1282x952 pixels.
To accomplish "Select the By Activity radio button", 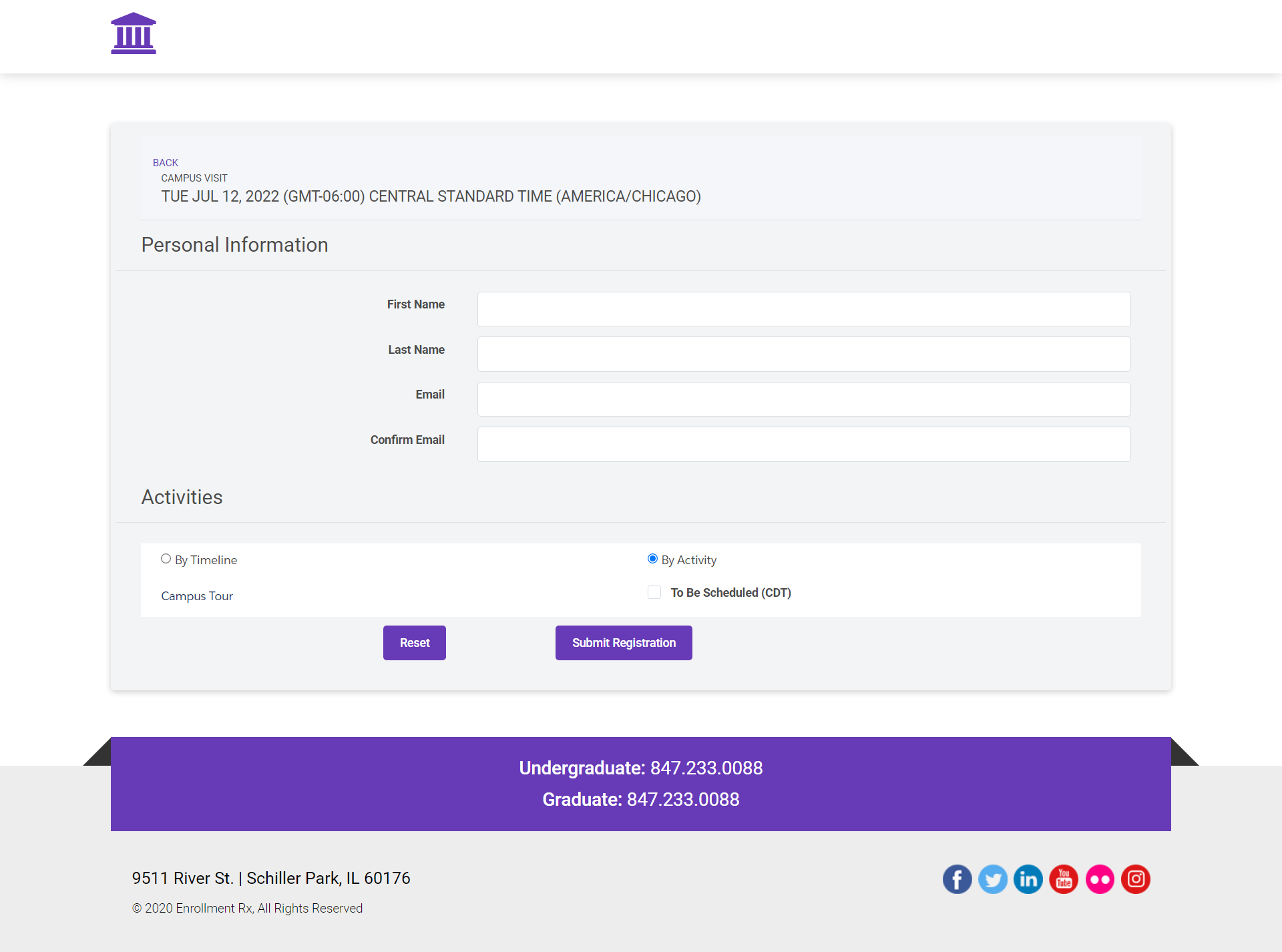I will 652,559.
